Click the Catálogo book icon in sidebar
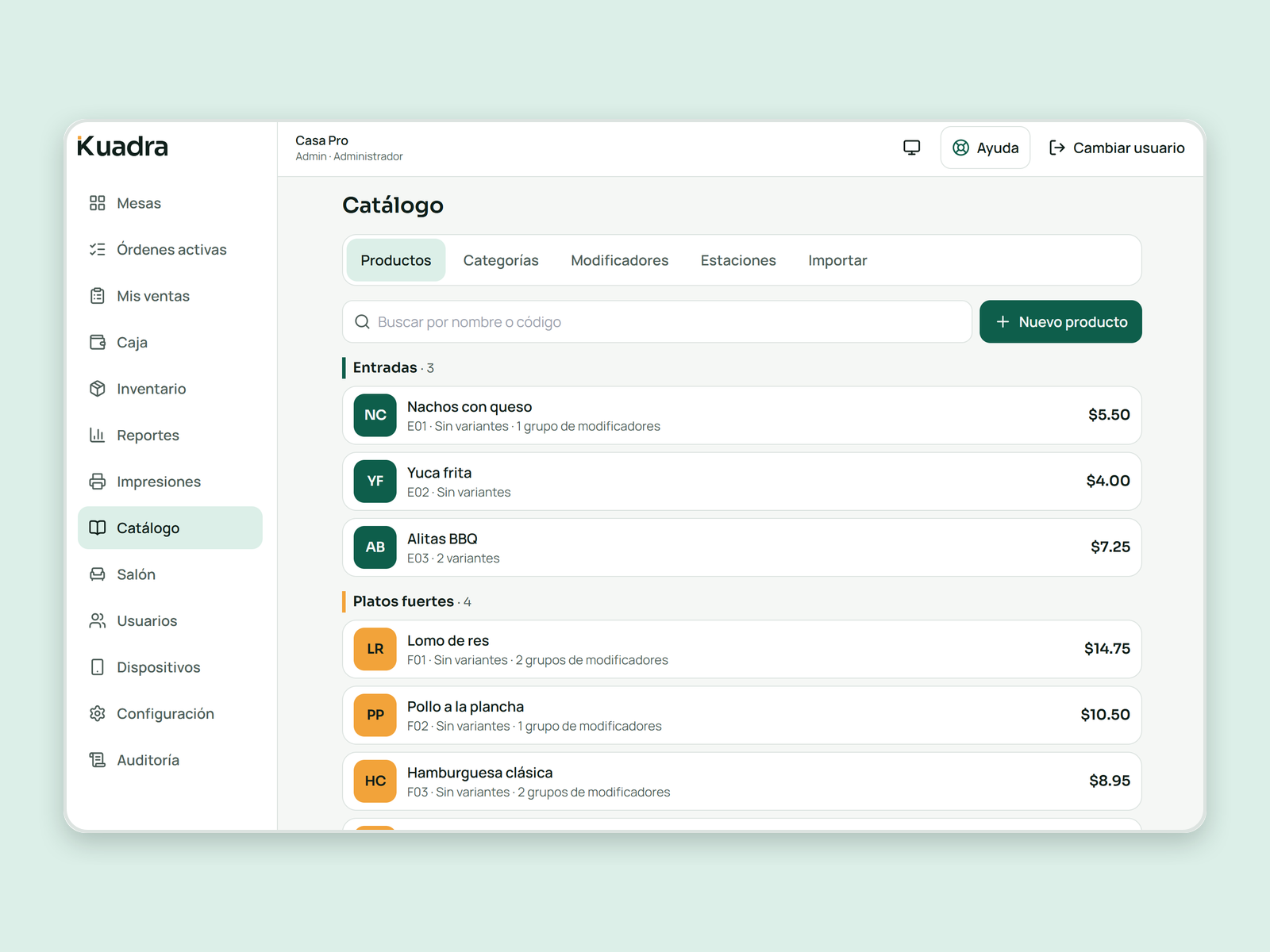Viewport: 1270px width, 952px height. 97,528
